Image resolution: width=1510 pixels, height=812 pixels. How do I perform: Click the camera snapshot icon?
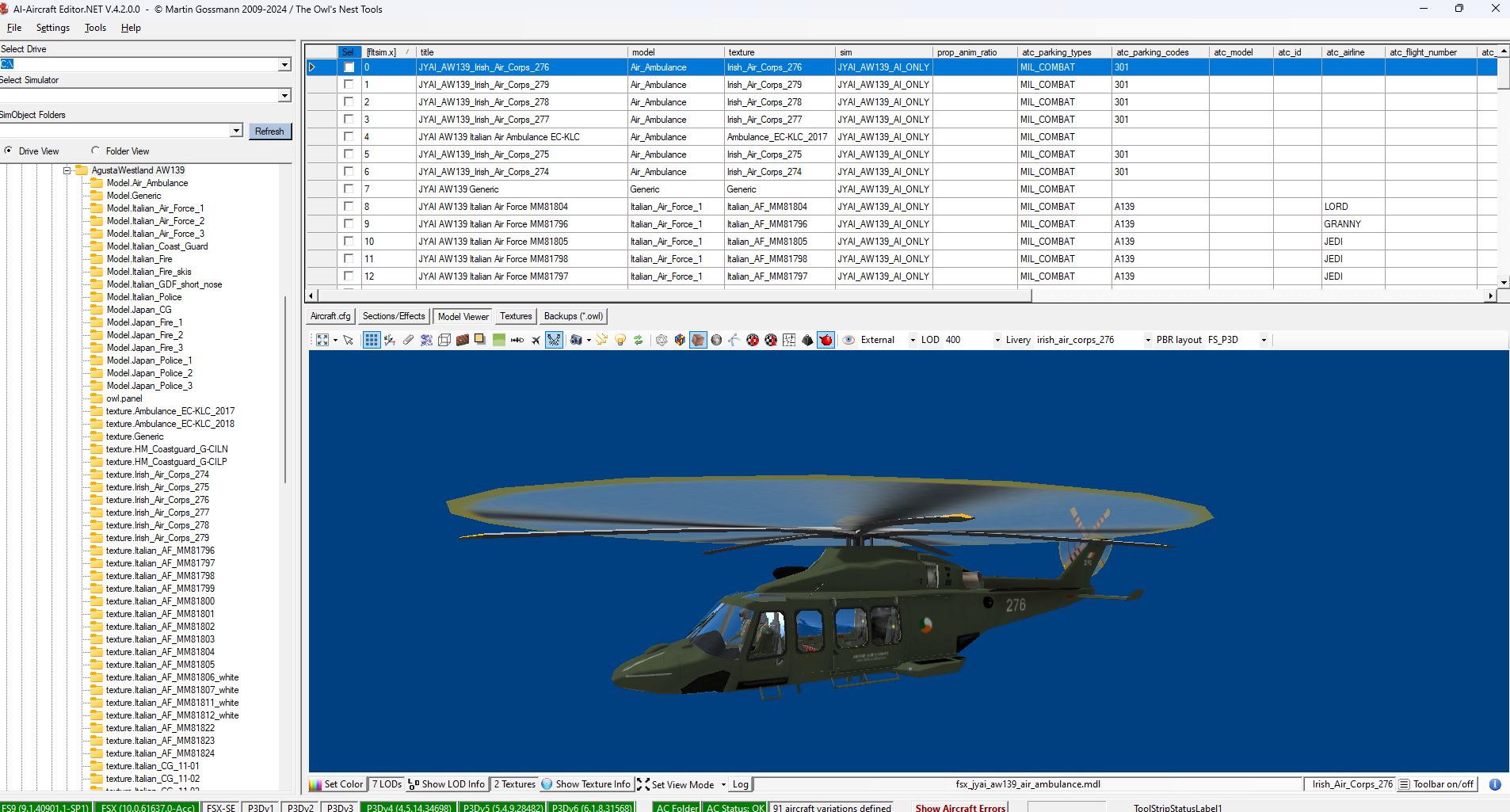coord(576,340)
